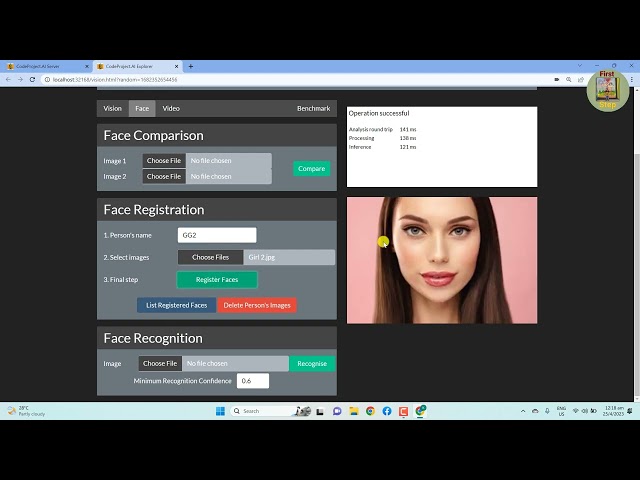Open the clock and date panel
The height and width of the screenshot is (480, 640).
pyautogui.click(x=614, y=411)
